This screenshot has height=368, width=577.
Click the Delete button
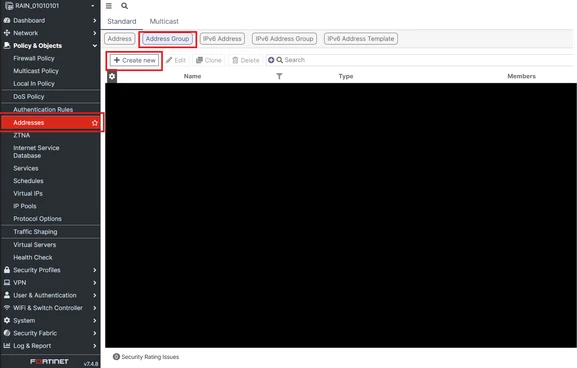[x=246, y=60]
